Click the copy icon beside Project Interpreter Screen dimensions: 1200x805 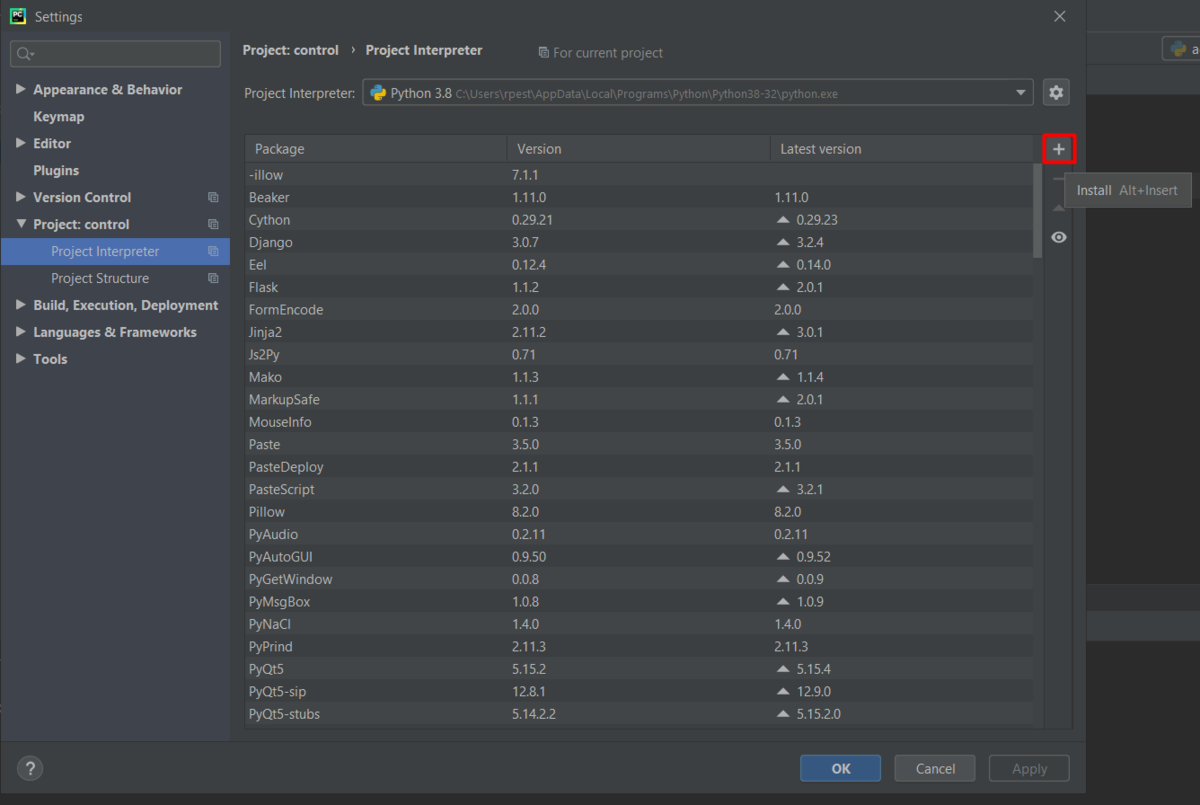coord(213,252)
